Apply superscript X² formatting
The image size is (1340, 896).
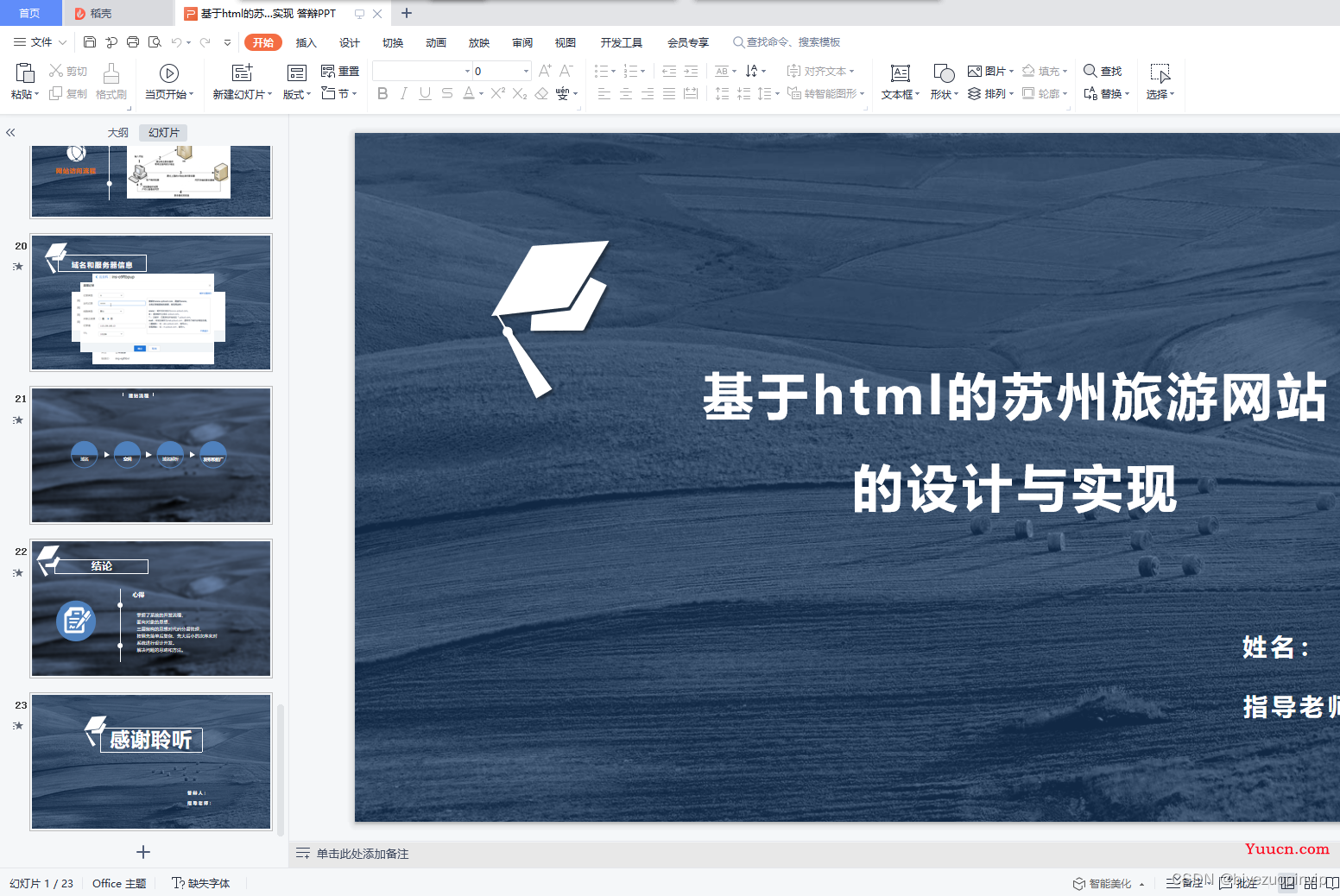click(x=498, y=93)
